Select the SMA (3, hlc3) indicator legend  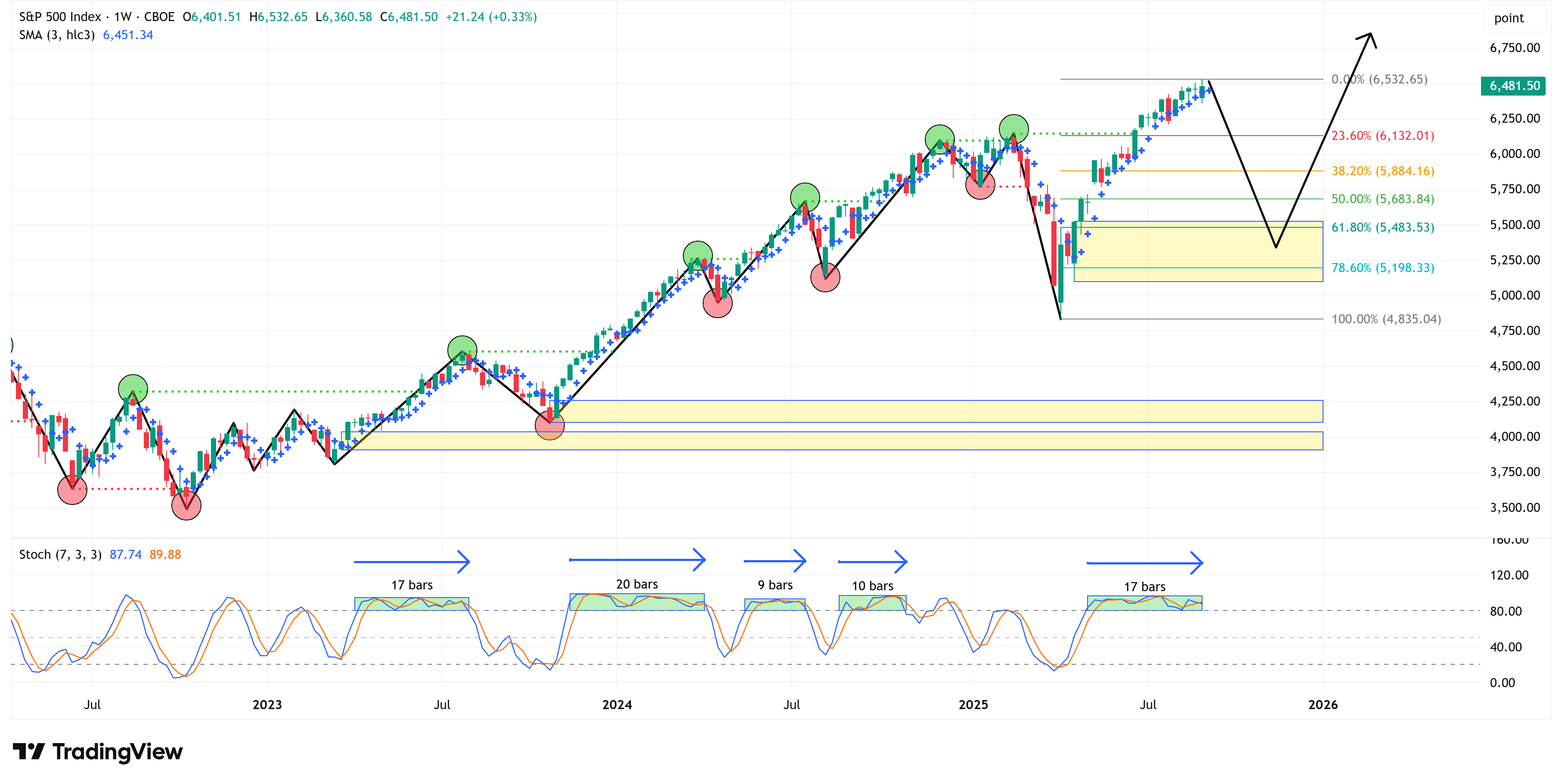point(56,35)
